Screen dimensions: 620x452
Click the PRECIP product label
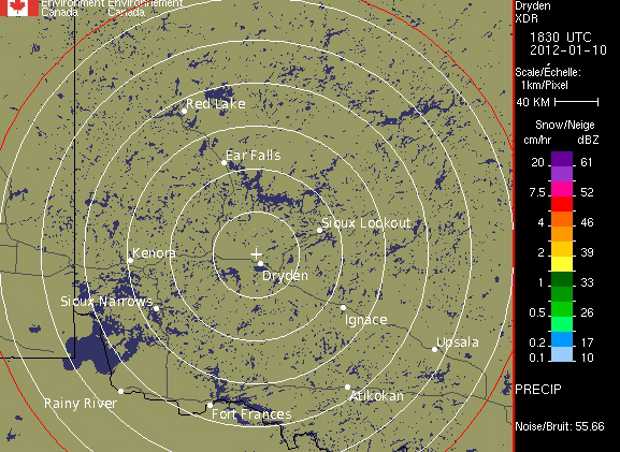point(537,388)
